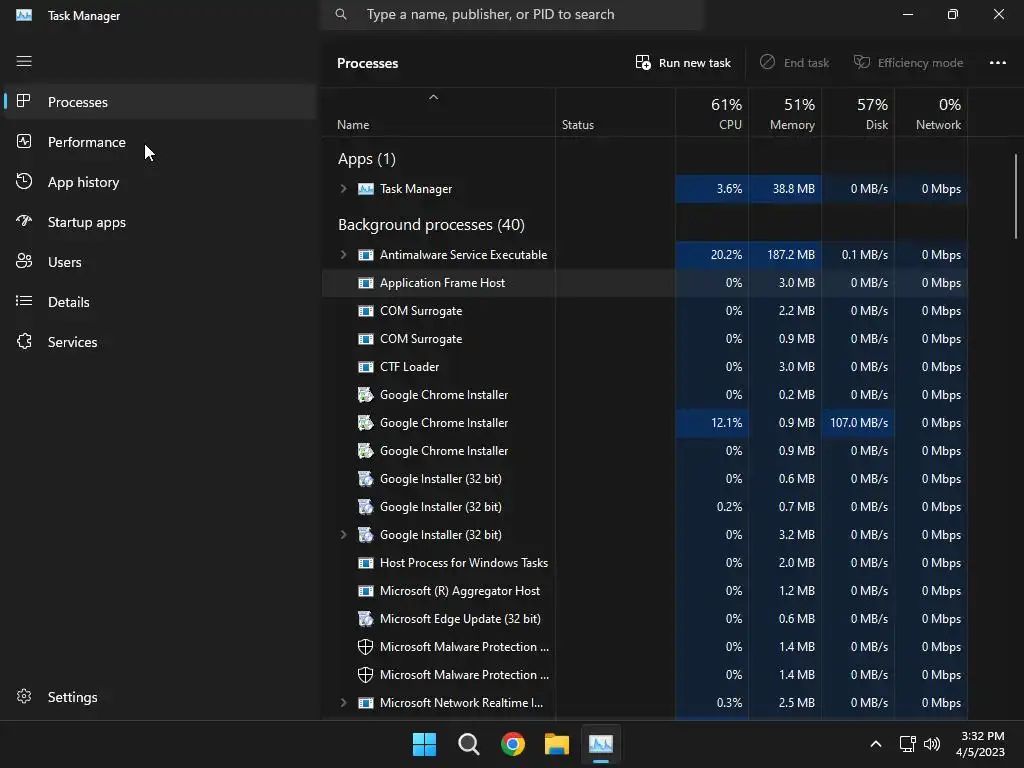The height and width of the screenshot is (768, 1024).
Task: Click the Antimalware Service Executable icon
Action: 366,255
